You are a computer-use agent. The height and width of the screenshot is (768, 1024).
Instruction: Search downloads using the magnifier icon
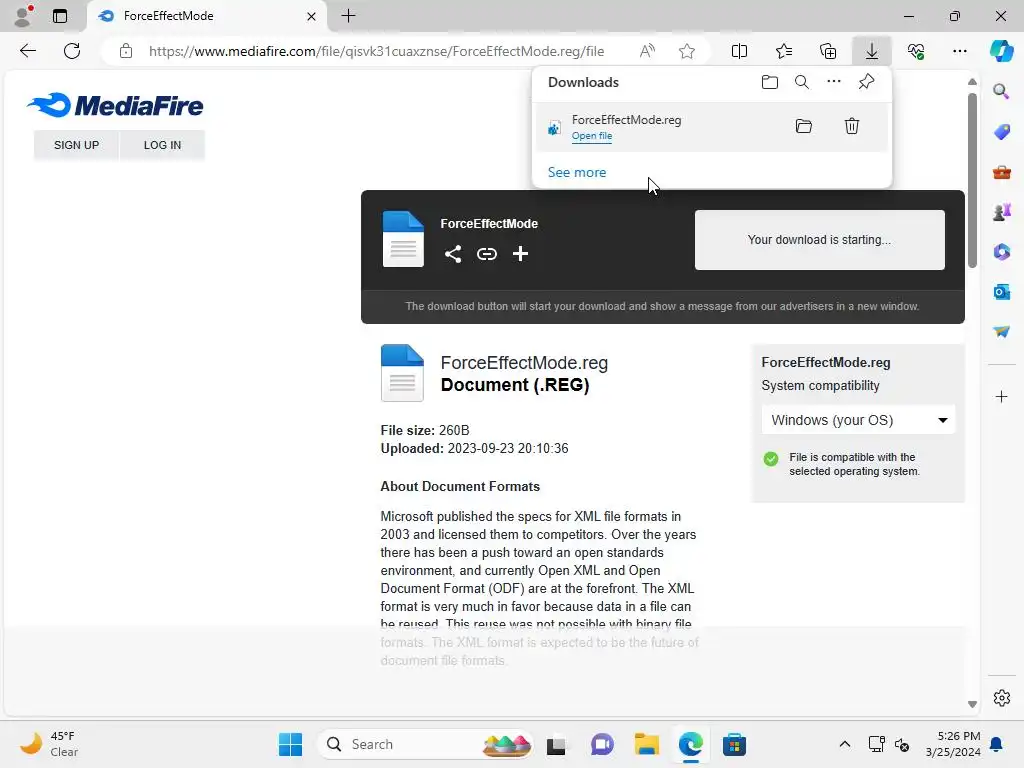(801, 82)
